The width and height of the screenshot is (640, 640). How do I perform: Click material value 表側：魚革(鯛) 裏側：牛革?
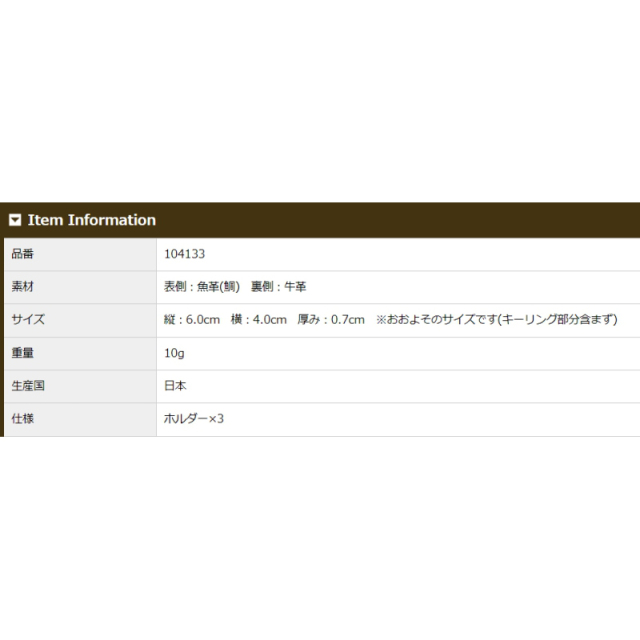(x=235, y=287)
